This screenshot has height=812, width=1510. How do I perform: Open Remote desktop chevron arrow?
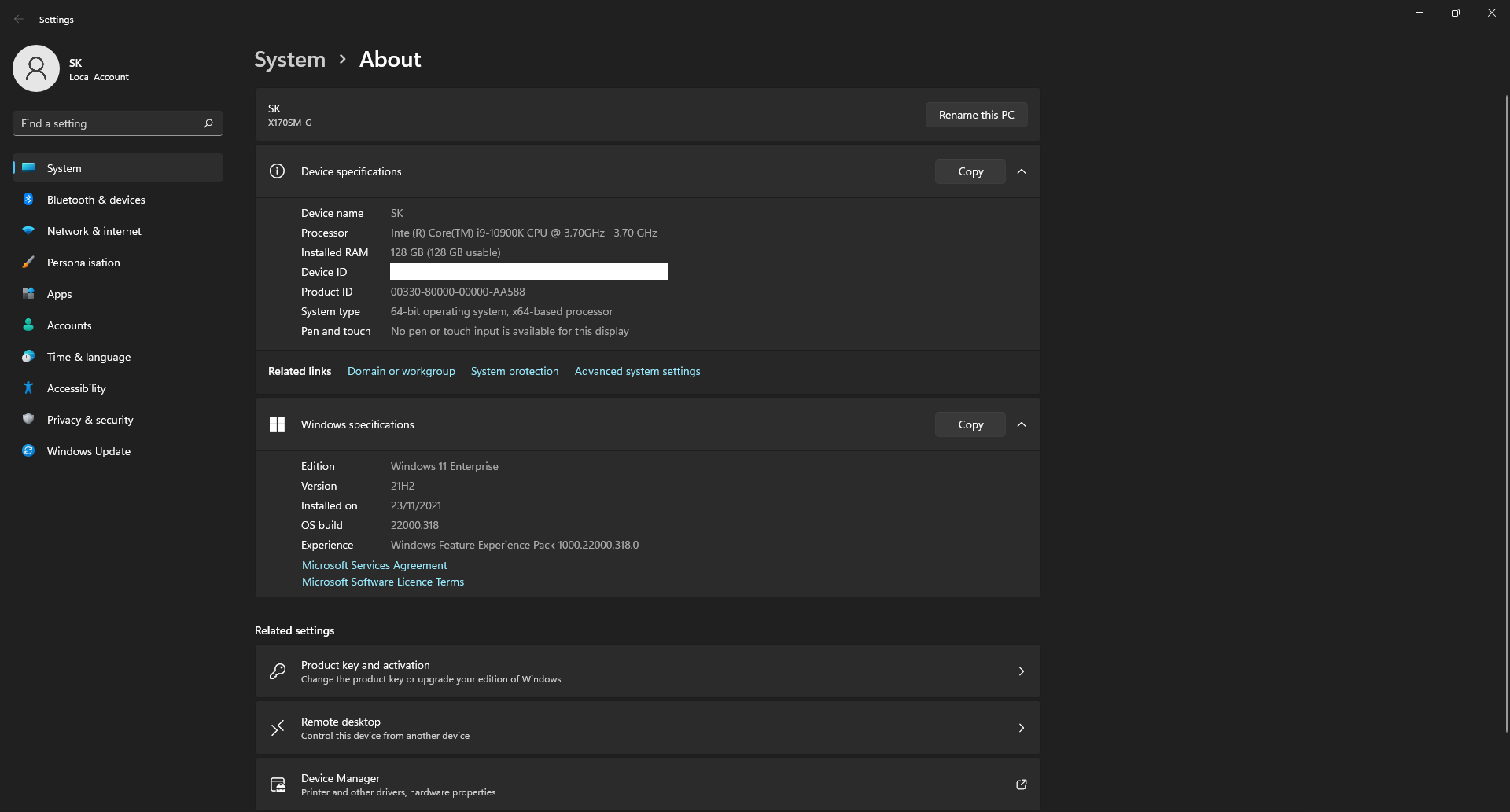pos(1021,728)
